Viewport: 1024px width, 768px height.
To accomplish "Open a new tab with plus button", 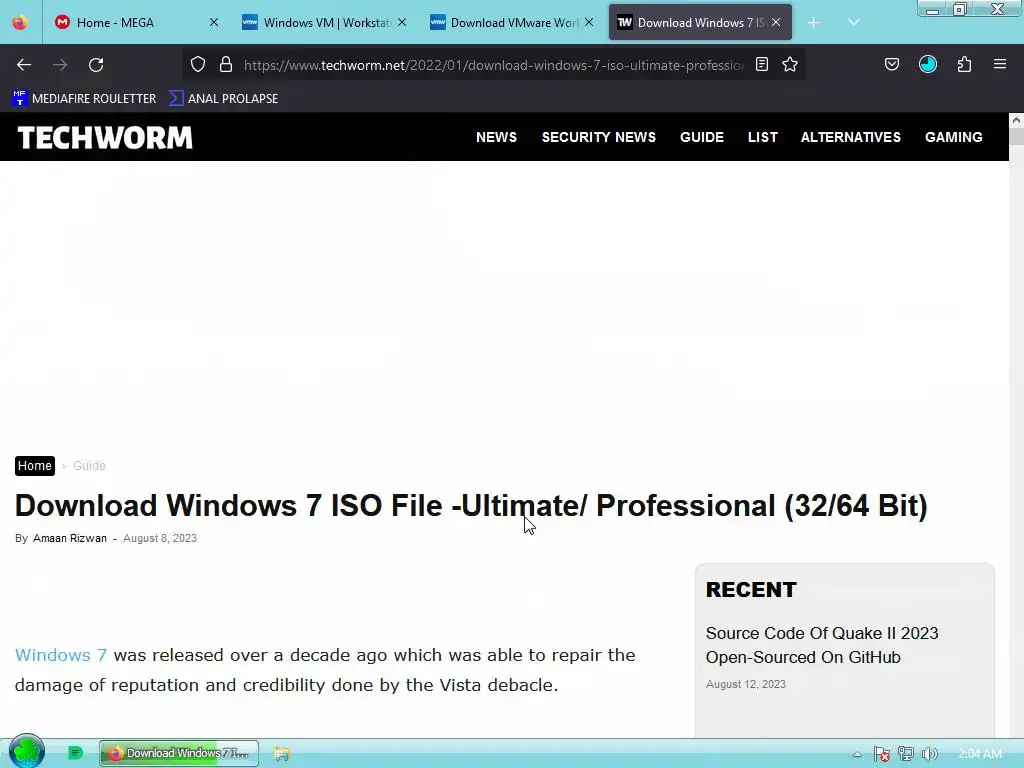I will coord(814,23).
